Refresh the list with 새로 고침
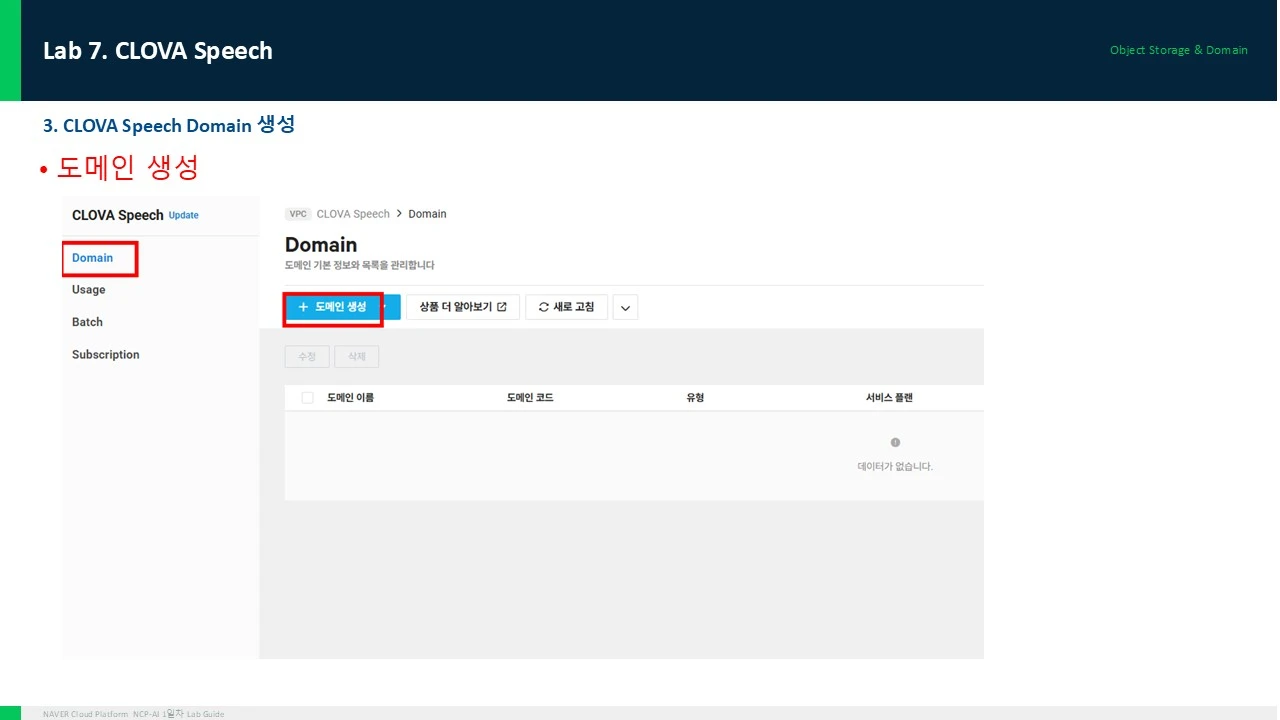Image resolution: width=1280 pixels, height=720 pixels. point(566,307)
